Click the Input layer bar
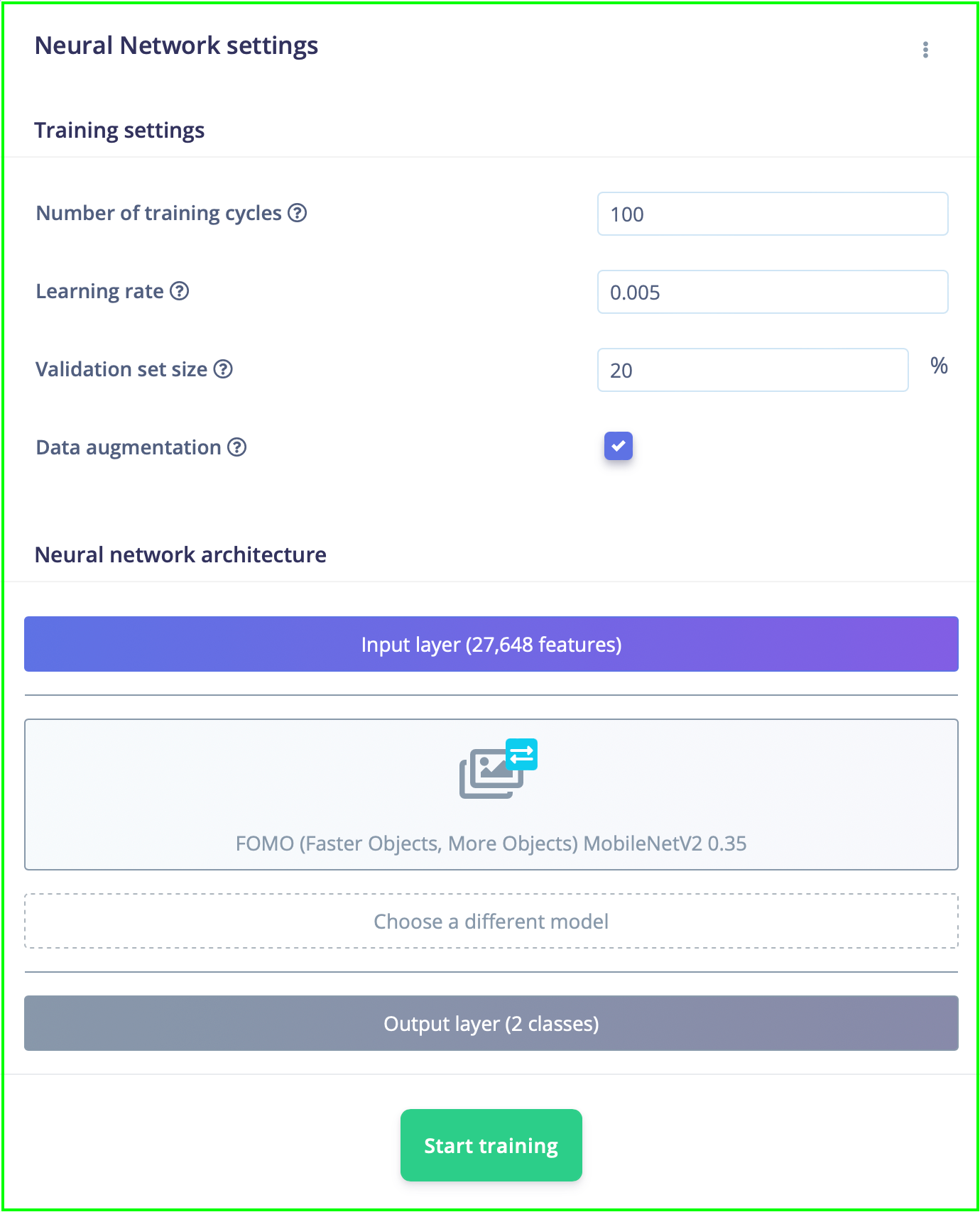The width and height of the screenshot is (980, 1212). pos(491,644)
